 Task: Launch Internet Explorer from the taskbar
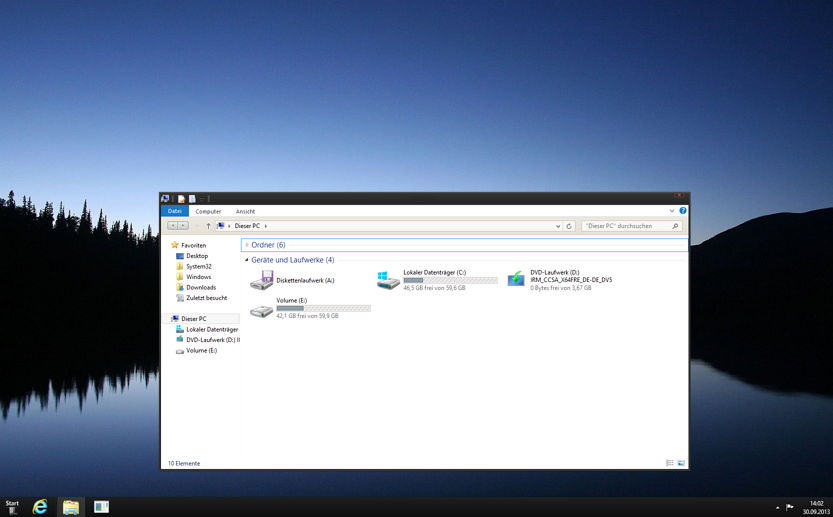tap(40, 507)
